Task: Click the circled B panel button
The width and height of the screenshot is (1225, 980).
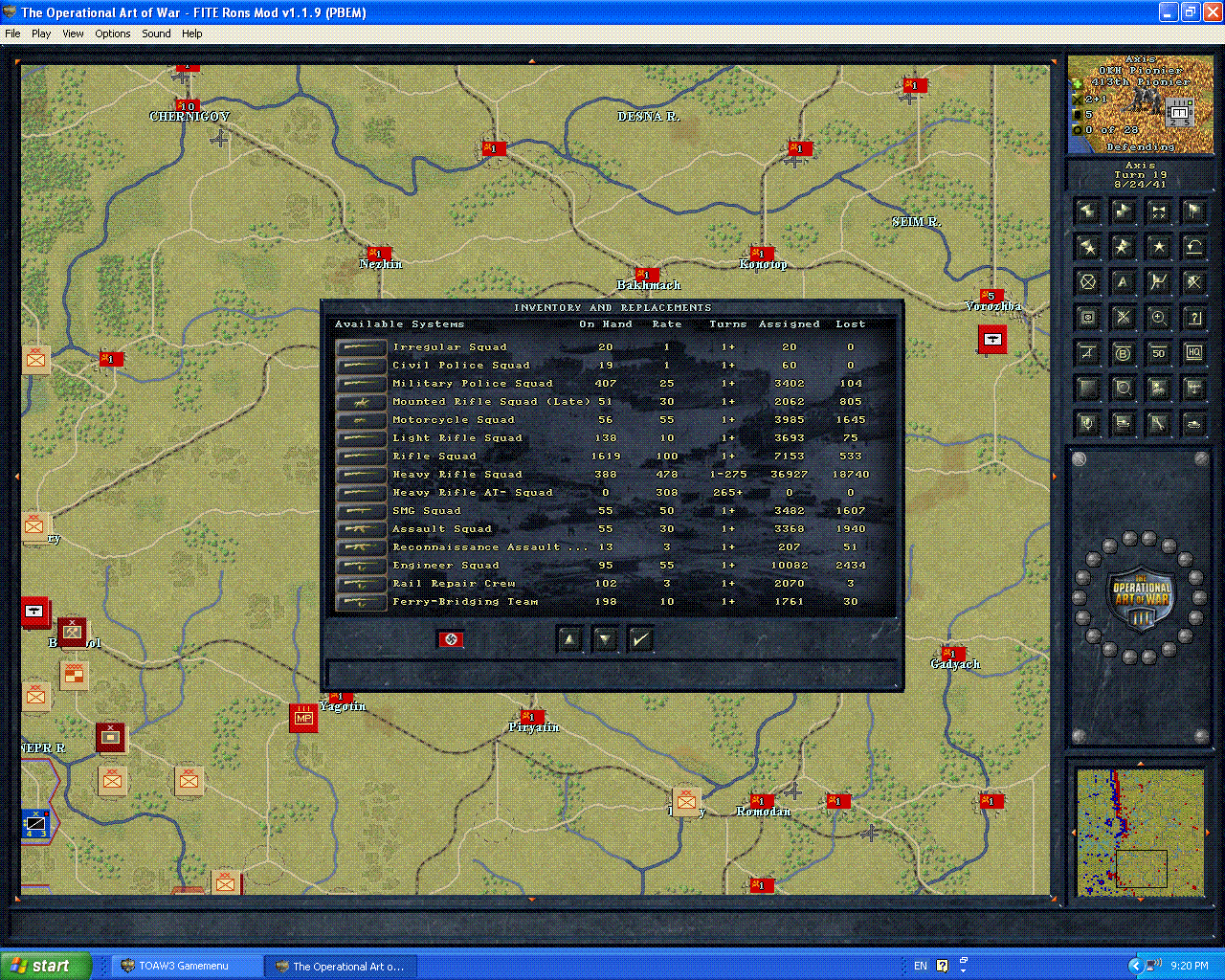Action: tap(1123, 353)
